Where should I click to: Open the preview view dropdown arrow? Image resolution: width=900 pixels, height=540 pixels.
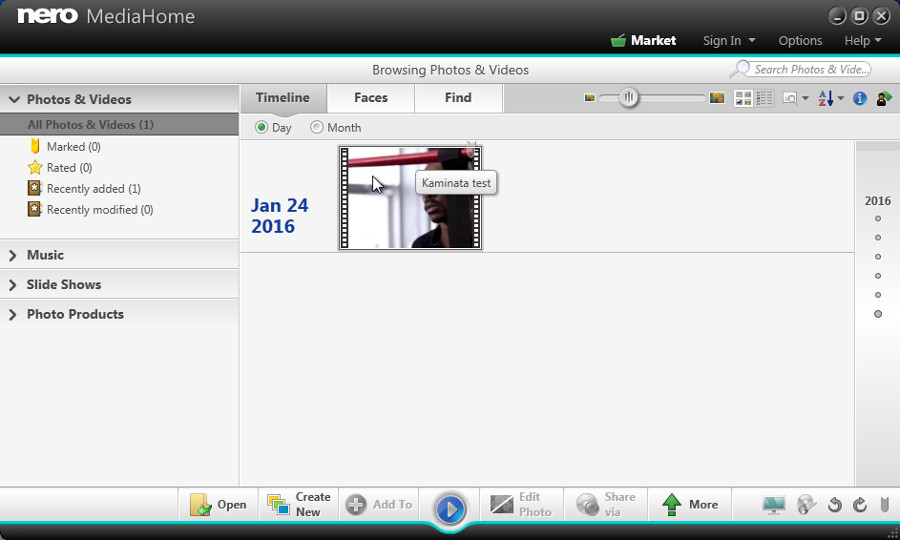pyautogui.click(x=805, y=99)
